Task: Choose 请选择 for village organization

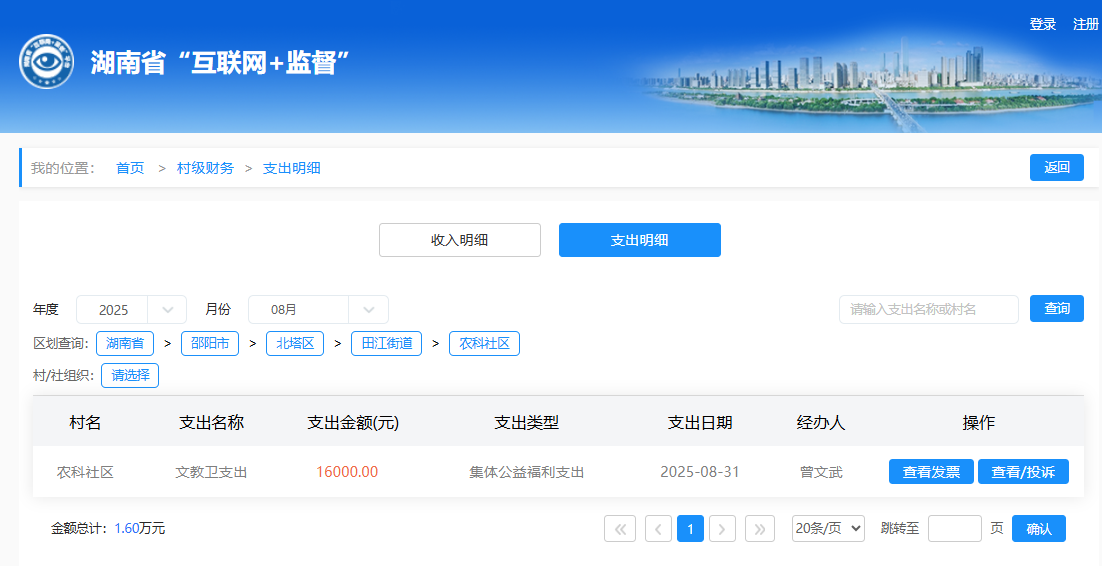Action: (130, 376)
